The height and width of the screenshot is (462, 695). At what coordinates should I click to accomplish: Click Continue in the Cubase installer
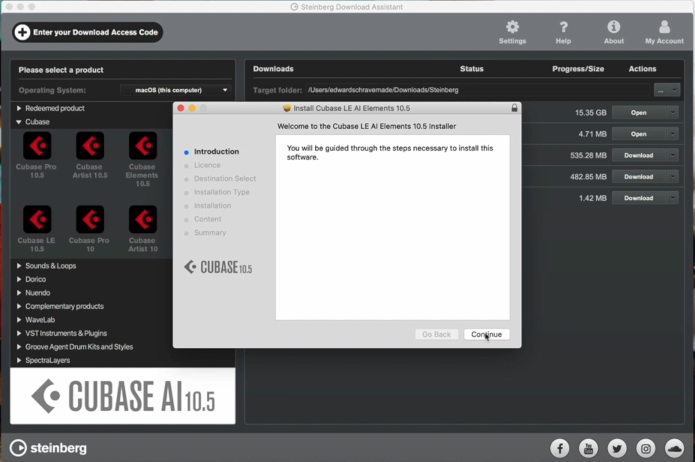[x=487, y=334]
